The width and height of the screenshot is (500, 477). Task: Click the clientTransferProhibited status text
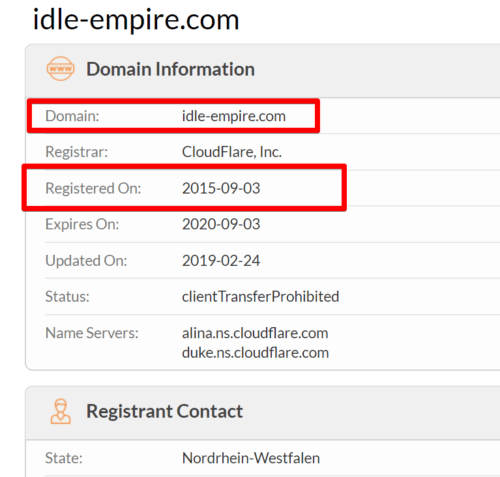[x=260, y=297]
